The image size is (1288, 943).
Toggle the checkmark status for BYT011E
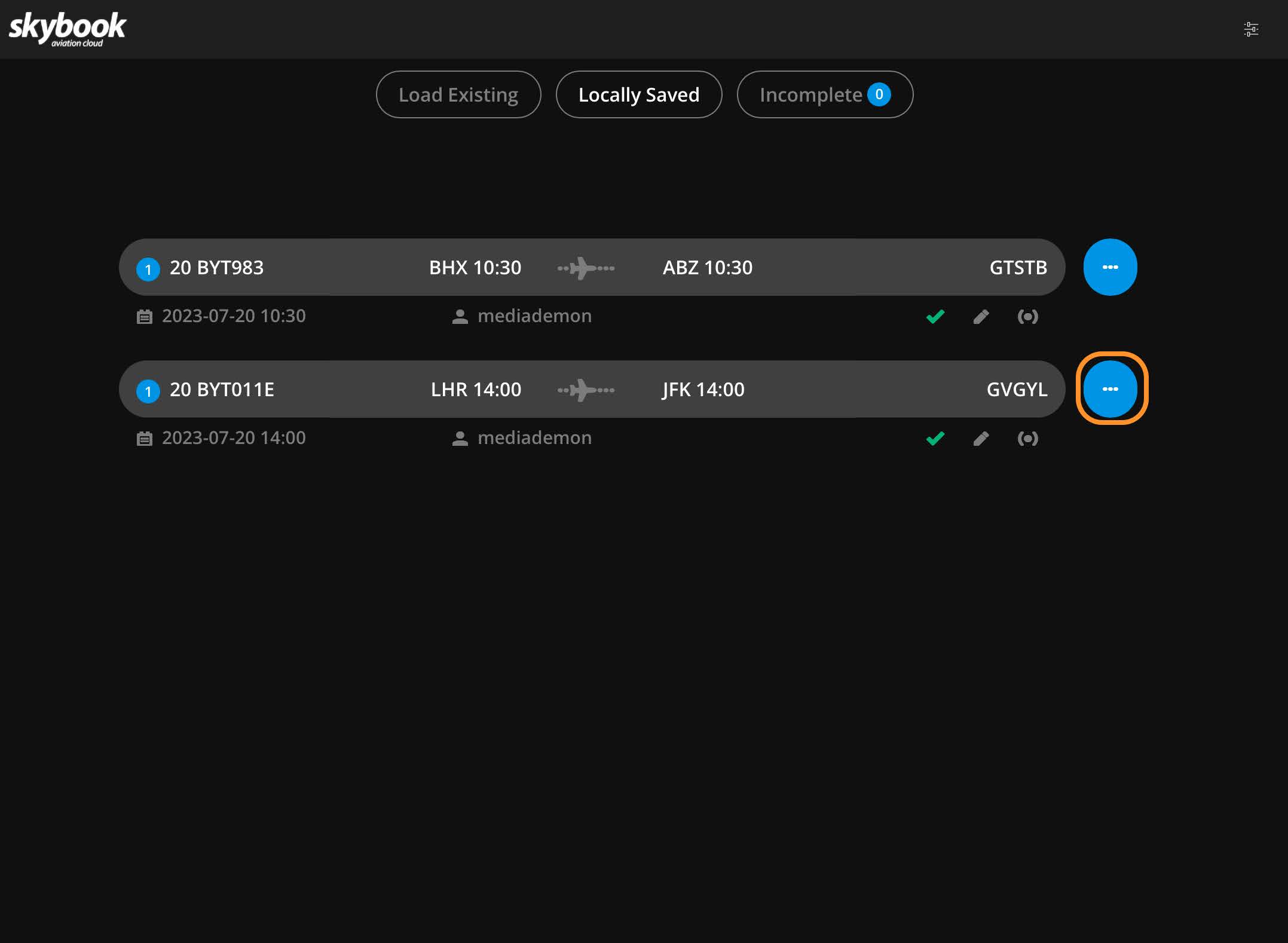[x=935, y=438]
